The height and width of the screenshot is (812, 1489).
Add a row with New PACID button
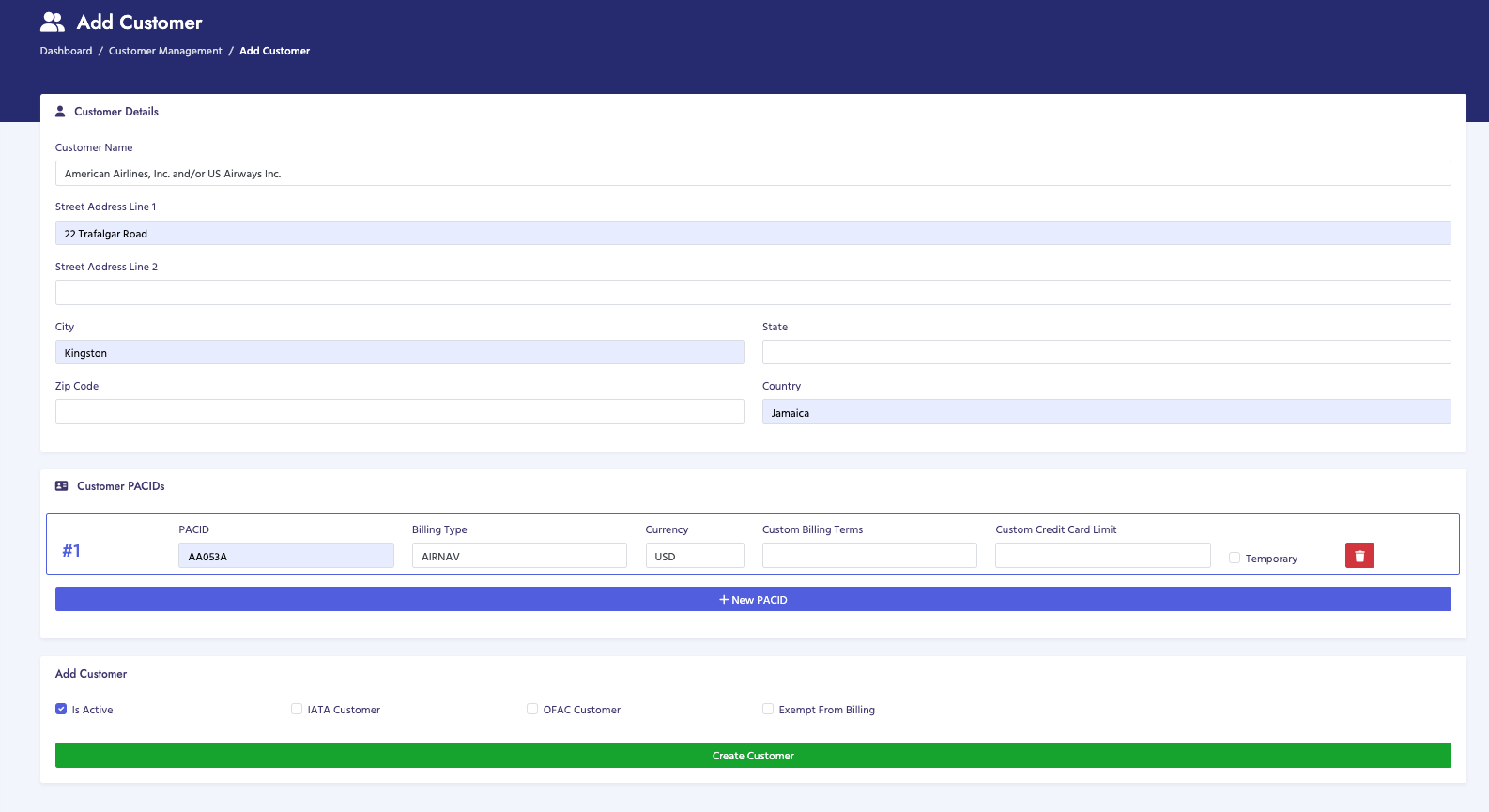pyautogui.click(x=753, y=599)
